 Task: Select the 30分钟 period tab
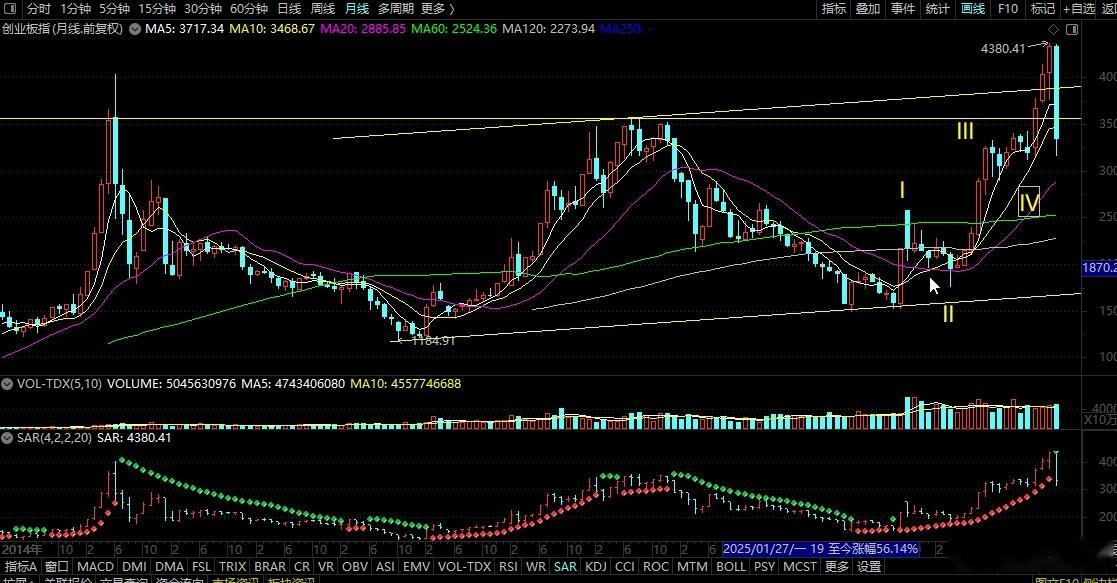203,9
